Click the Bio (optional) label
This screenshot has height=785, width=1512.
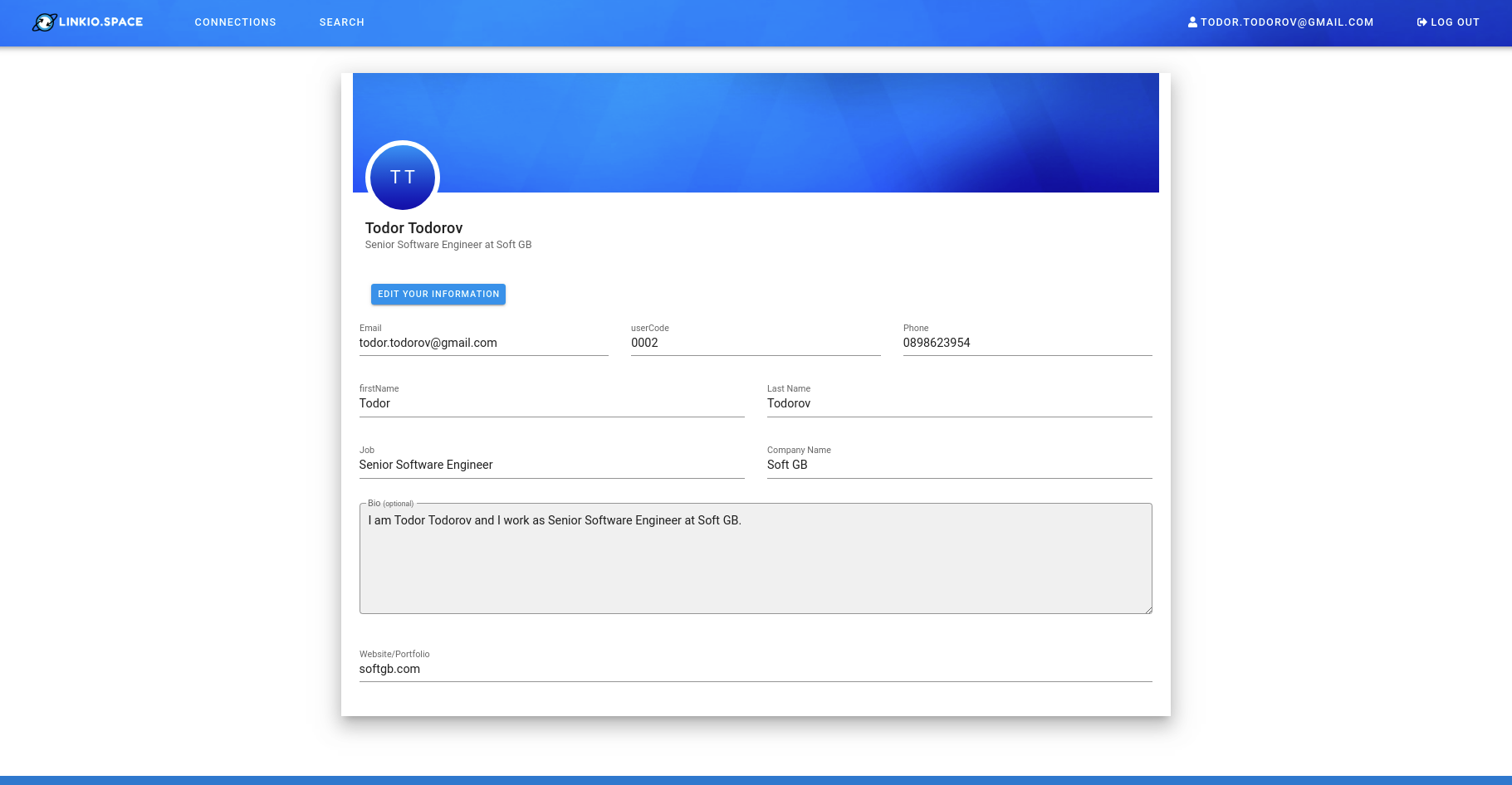coord(390,503)
